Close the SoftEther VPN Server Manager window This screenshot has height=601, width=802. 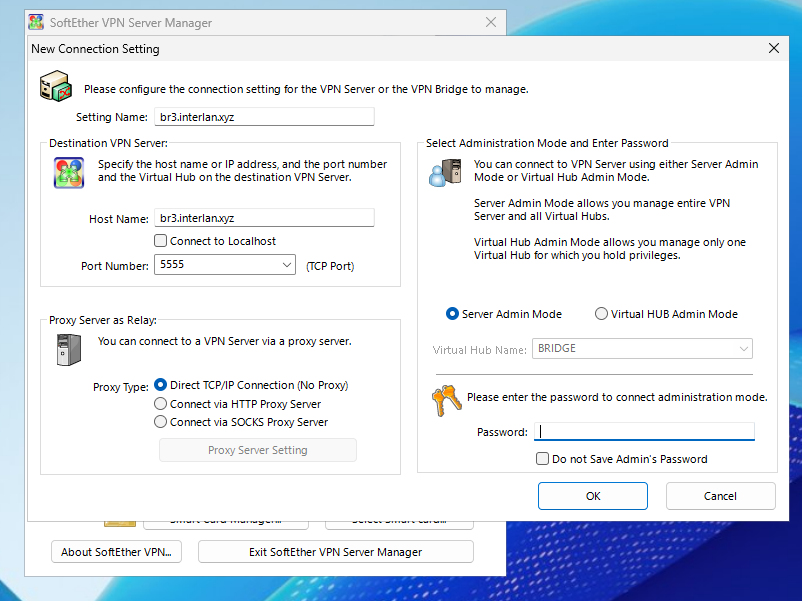coord(491,22)
